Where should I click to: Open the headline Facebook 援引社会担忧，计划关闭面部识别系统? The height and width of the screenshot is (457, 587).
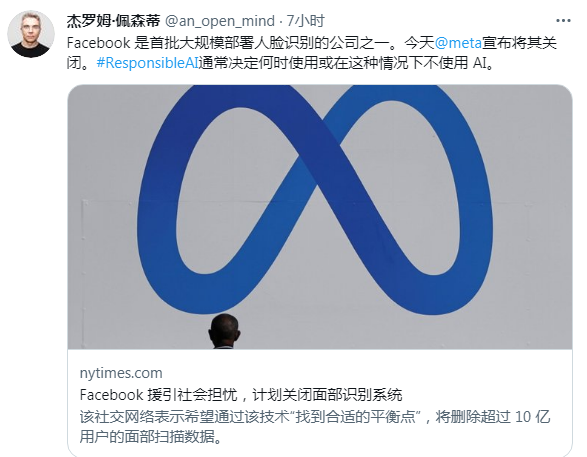[241, 394]
